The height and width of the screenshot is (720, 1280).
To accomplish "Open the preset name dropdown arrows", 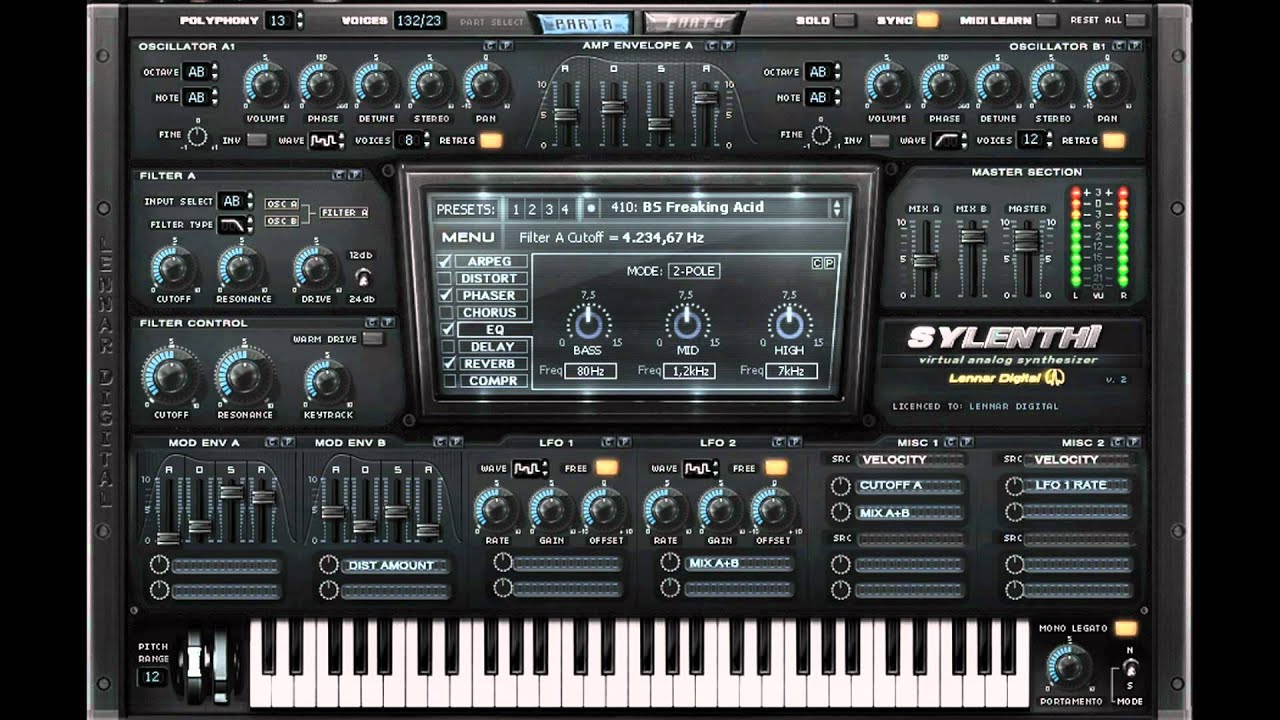I will [837, 208].
